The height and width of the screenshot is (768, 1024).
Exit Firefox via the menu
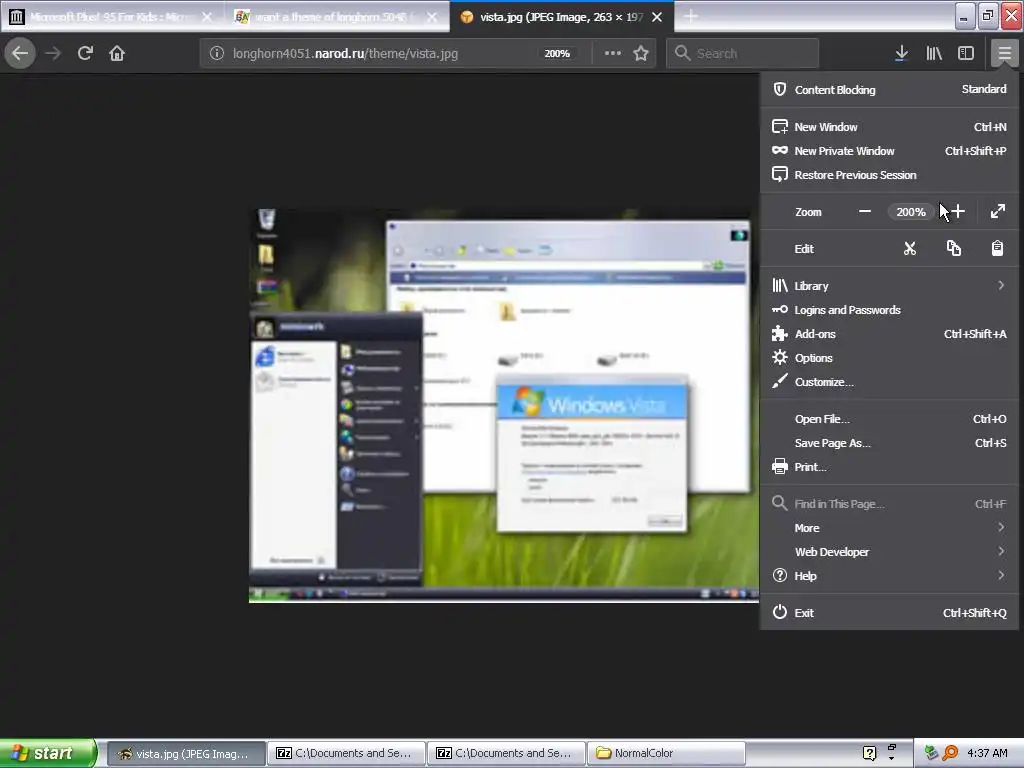point(889,613)
